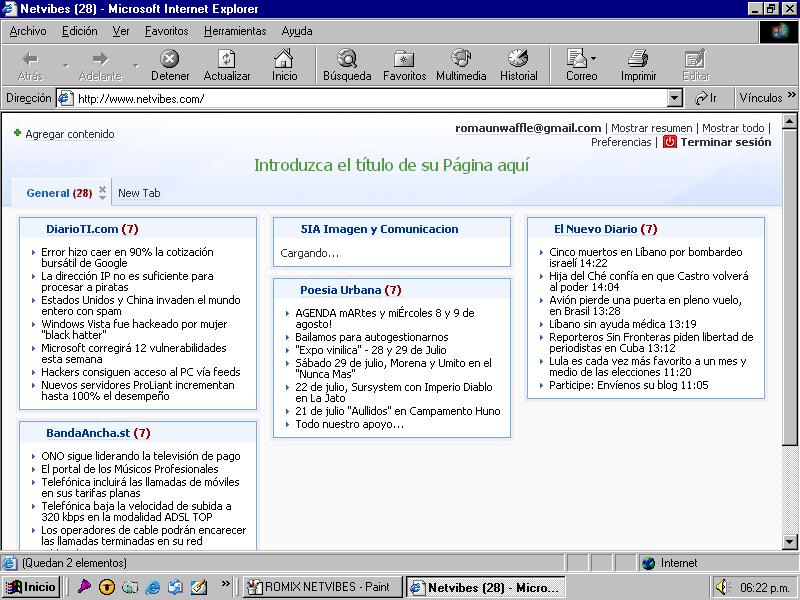The width and height of the screenshot is (800, 600).
Task: Open the Ayuda menu
Action: coord(296,31)
